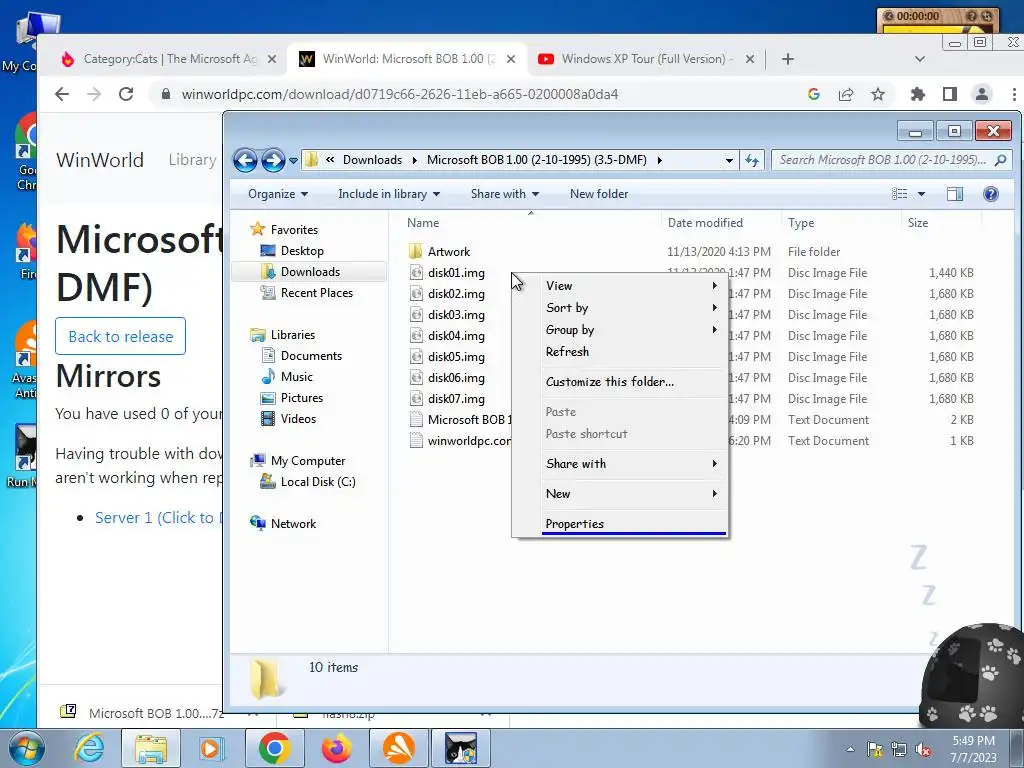Choose Refresh in context menu
This screenshot has height=768, width=1024.
pos(632,351)
